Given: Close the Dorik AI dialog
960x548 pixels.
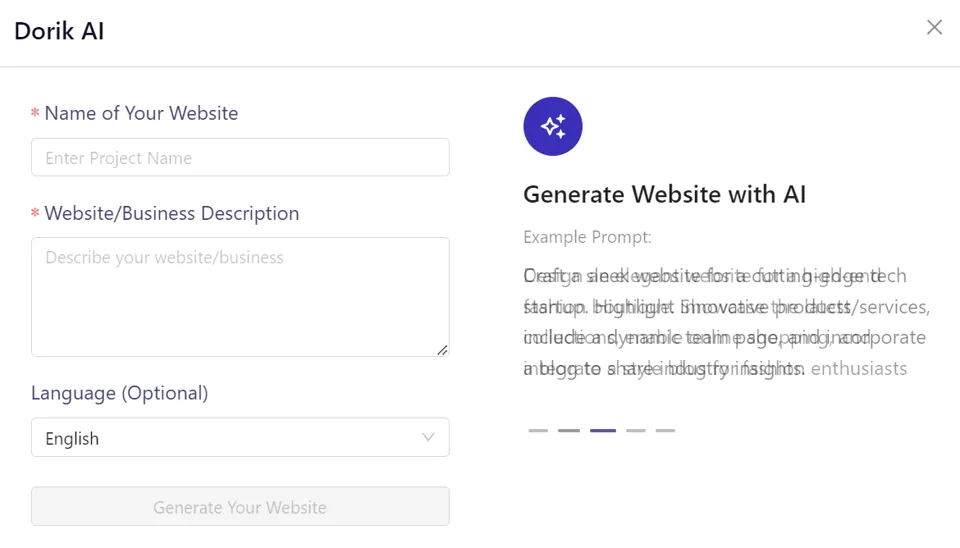Looking at the screenshot, I should click(934, 27).
